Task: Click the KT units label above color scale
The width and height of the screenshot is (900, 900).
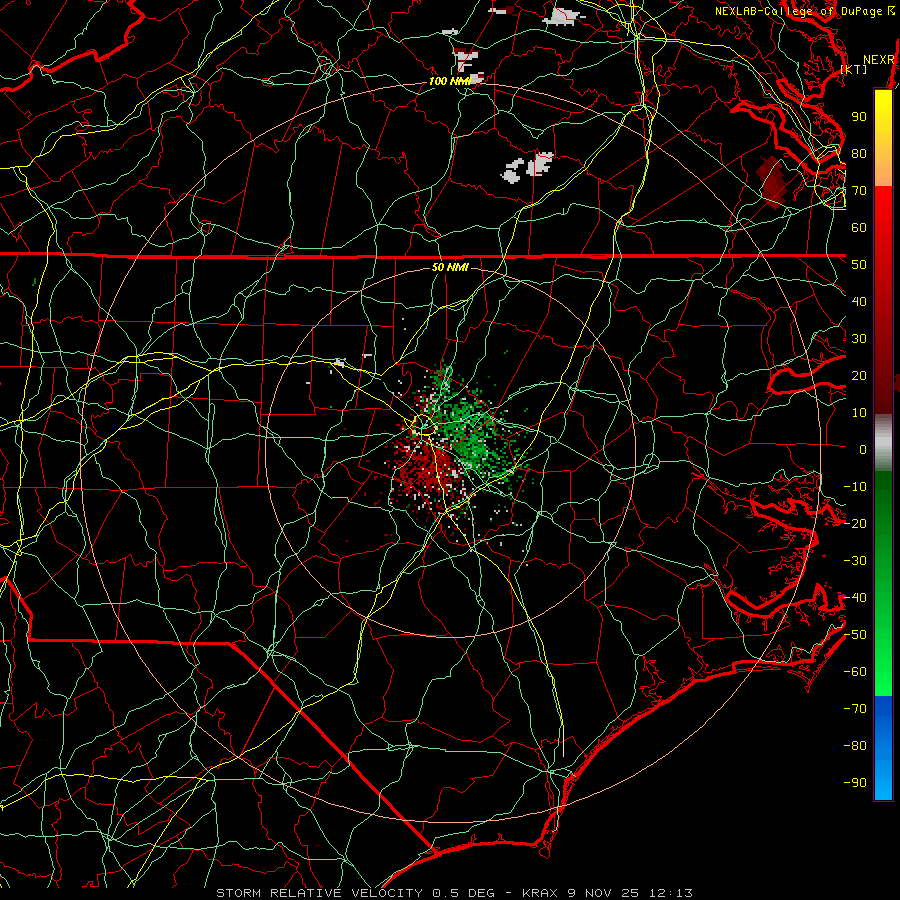Action: (x=854, y=69)
